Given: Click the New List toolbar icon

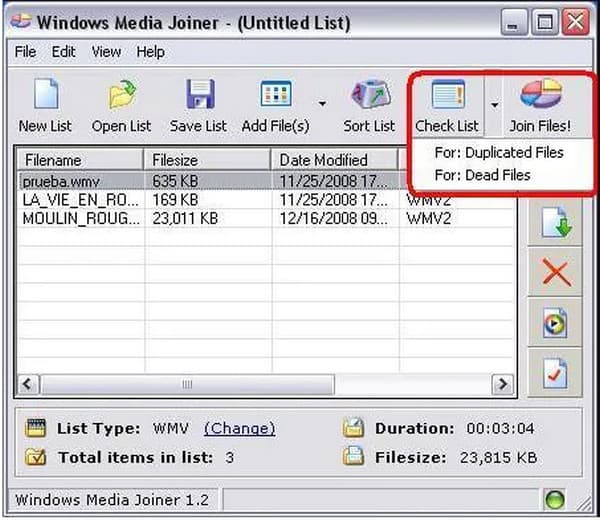Looking at the screenshot, I should click(x=46, y=94).
